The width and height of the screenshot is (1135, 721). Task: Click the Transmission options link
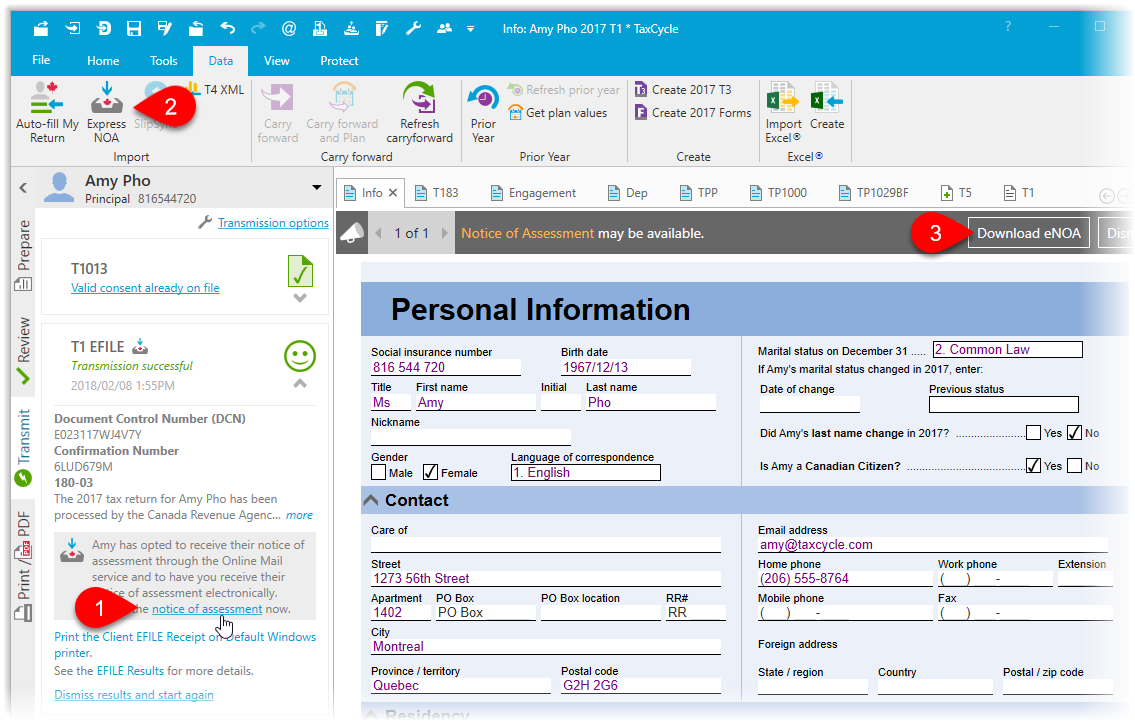(273, 223)
